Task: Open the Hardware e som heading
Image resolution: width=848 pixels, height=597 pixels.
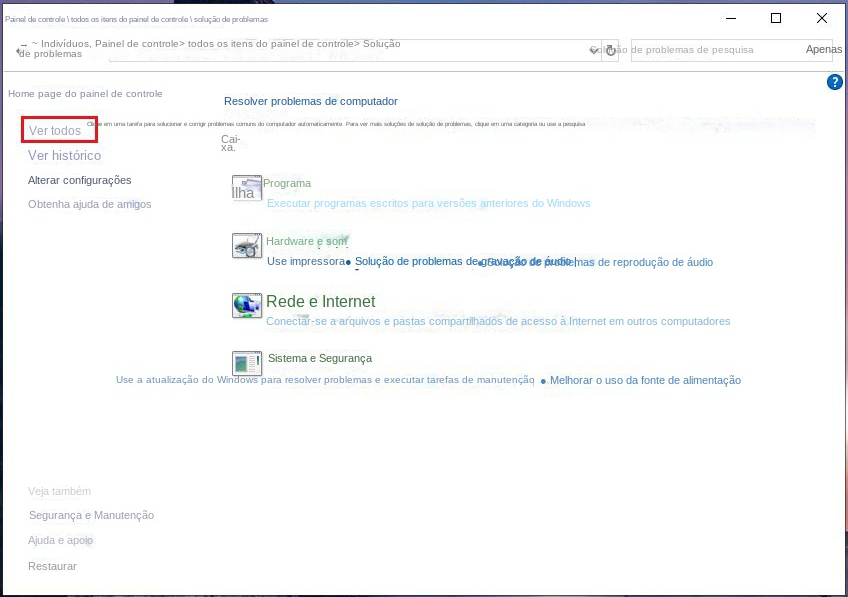Action: pos(307,241)
